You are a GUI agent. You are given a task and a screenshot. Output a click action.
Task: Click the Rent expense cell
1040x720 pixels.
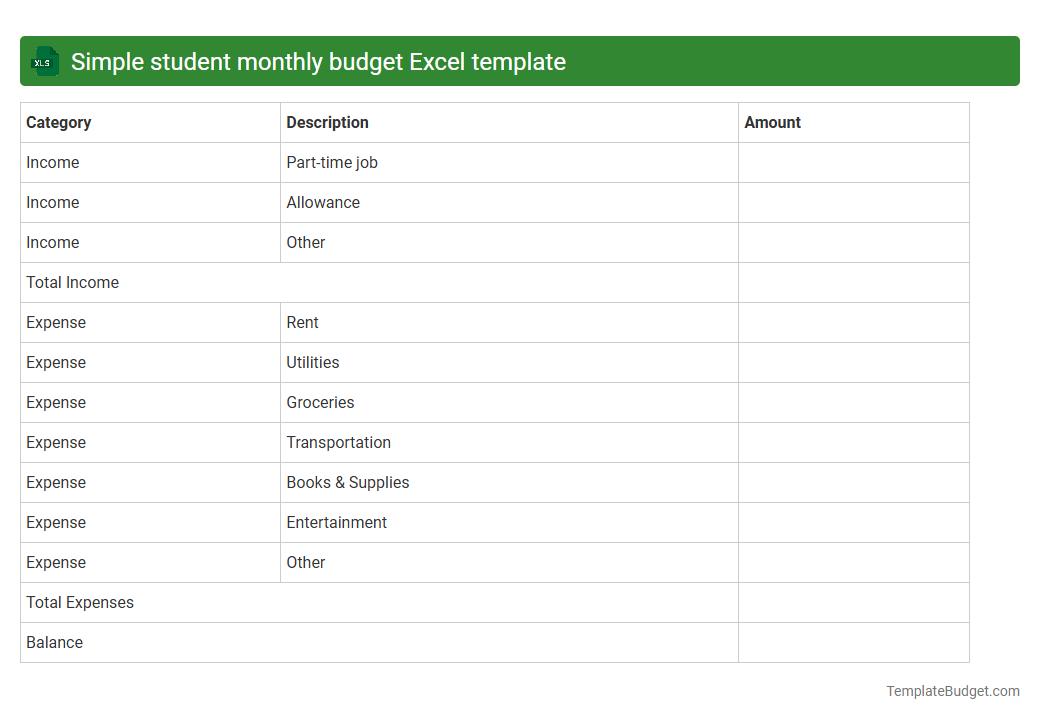(x=302, y=322)
